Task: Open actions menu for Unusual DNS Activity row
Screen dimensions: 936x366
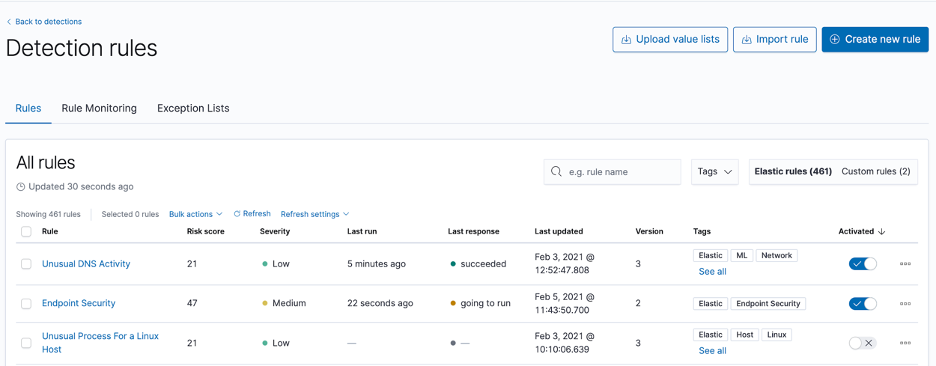Action: pyautogui.click(x=905, y=263)
